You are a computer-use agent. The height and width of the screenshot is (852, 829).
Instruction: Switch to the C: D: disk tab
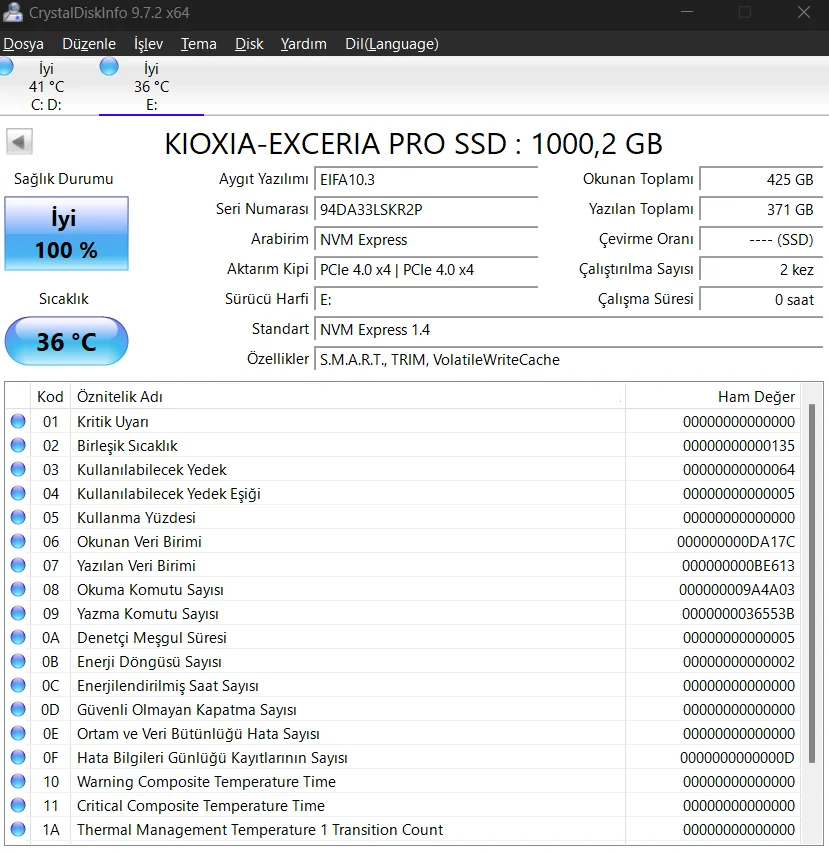click(x=46, y=87)
